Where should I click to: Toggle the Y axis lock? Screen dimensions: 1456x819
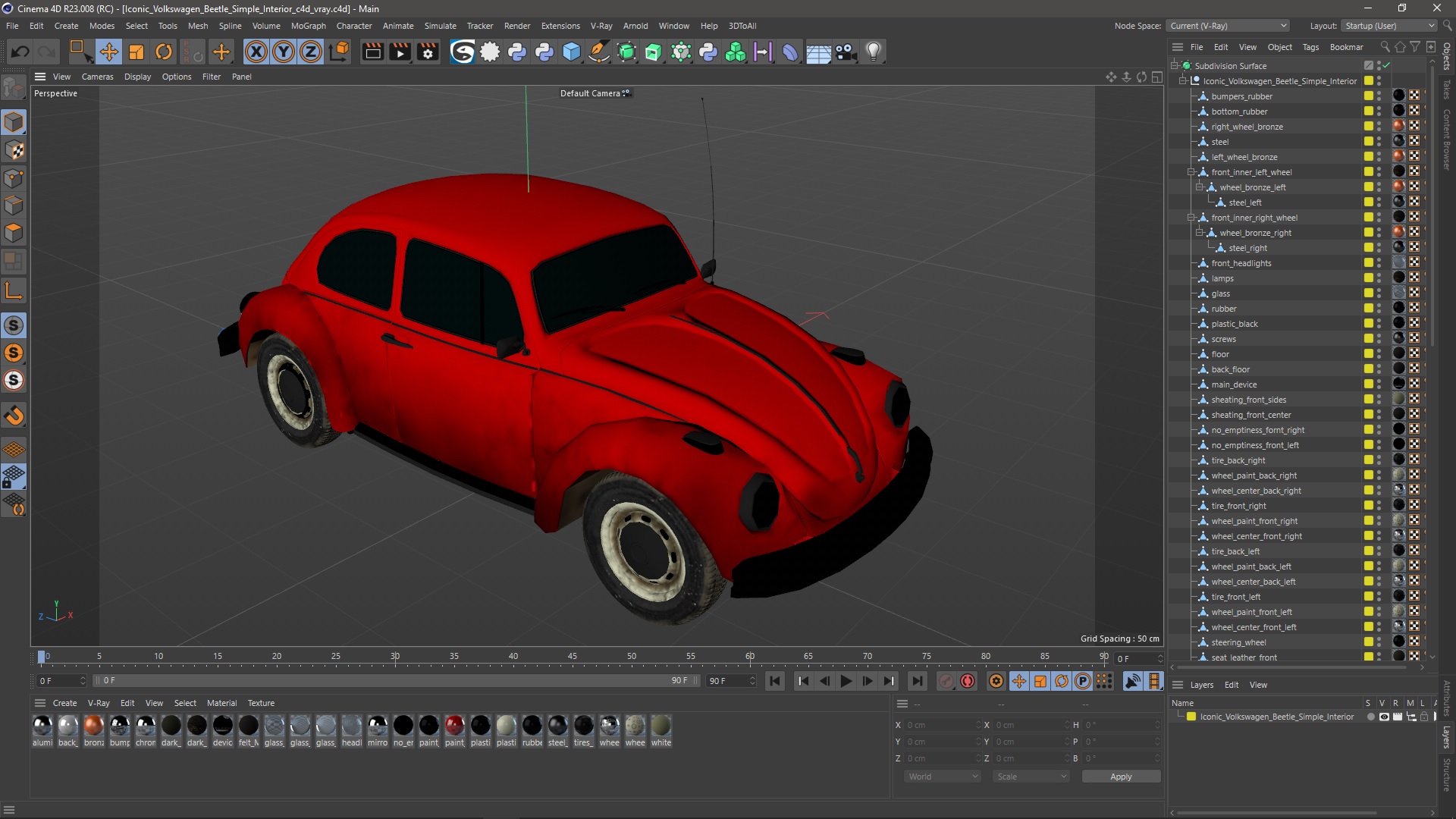click(x=284, y=52)
